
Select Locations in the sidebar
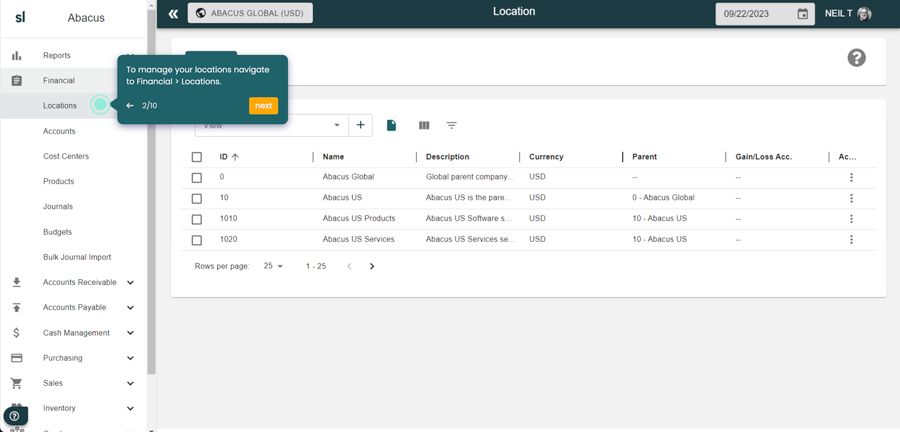pos(60,106)
